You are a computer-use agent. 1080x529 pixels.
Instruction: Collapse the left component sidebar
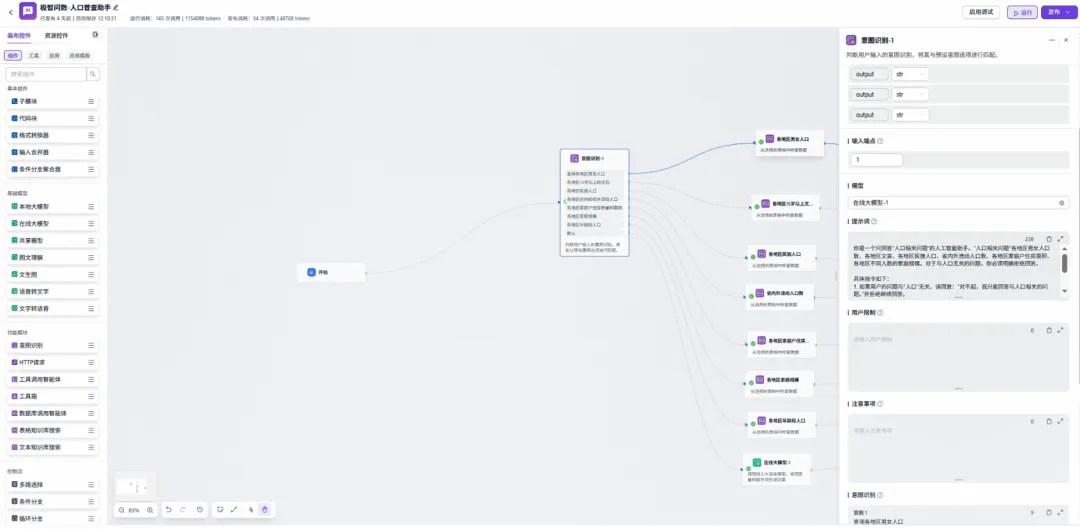point(96,34)
